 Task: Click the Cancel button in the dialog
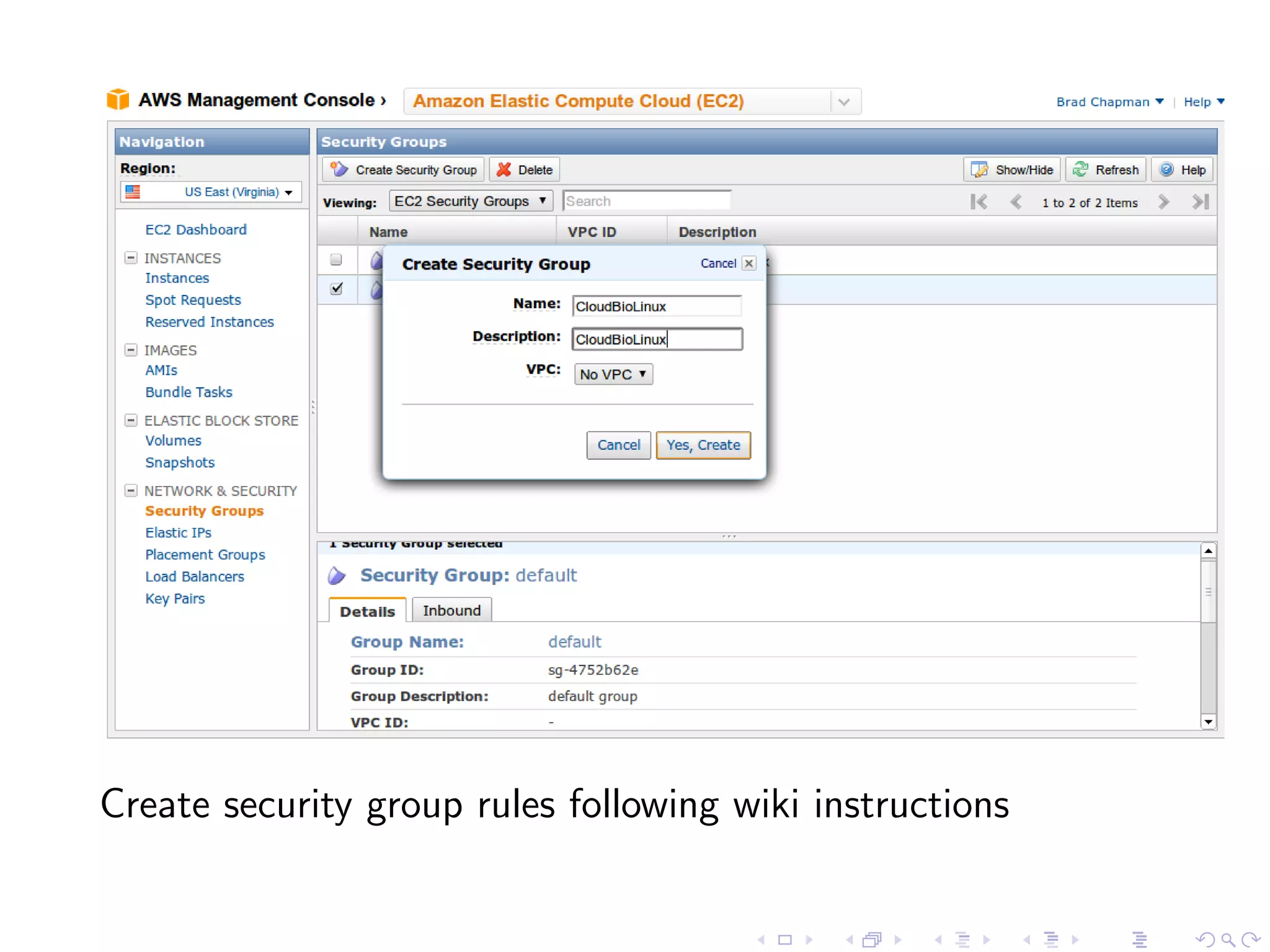coord(618,445)
